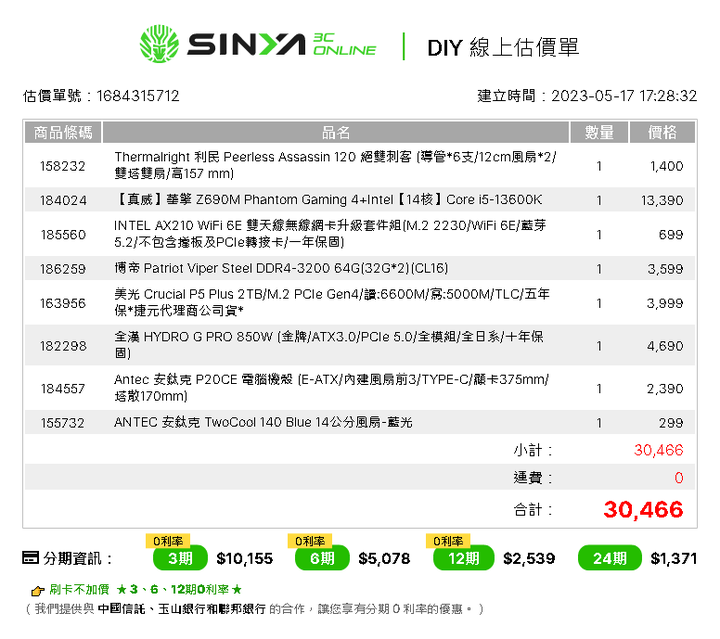Screen dimensions: 720x639
Task: Click the 刷卡不加價 promotion text
Action: (x=79, y=589)
